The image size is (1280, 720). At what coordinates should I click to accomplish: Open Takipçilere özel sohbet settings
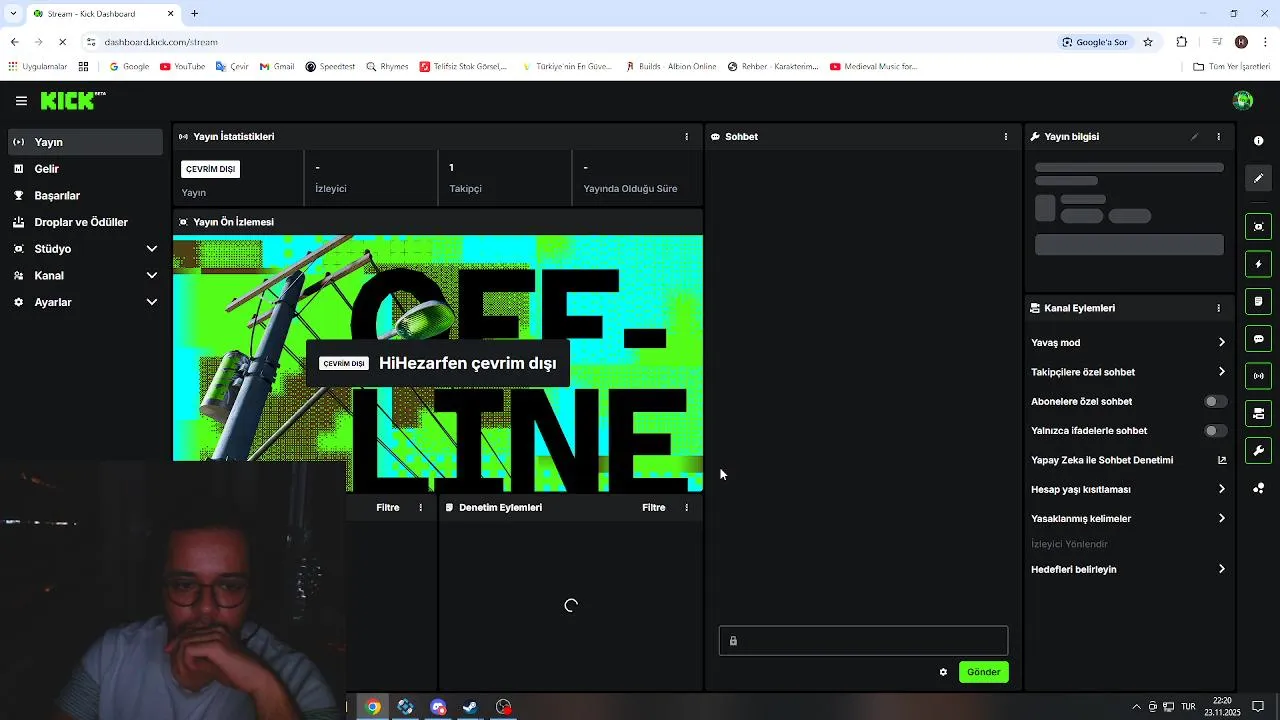click(x=1128, y=372)
